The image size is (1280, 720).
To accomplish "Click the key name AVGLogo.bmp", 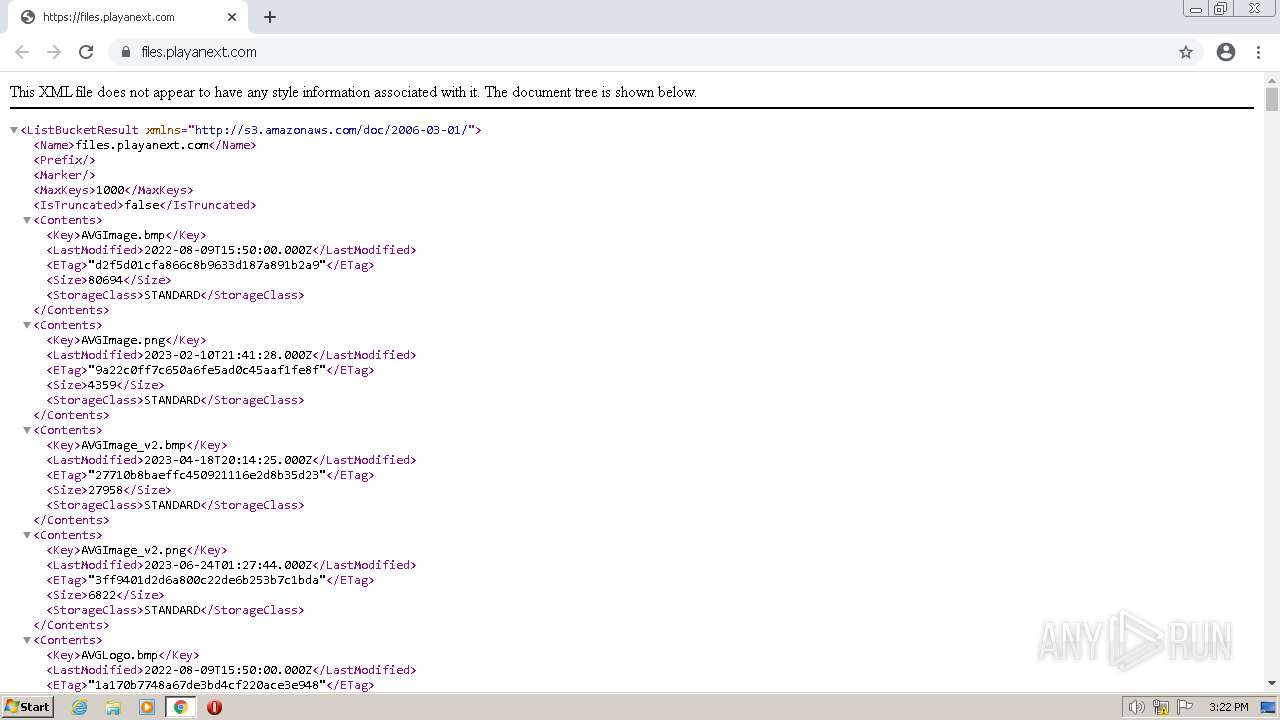I will pyautogui.click(x=119, y=655).
